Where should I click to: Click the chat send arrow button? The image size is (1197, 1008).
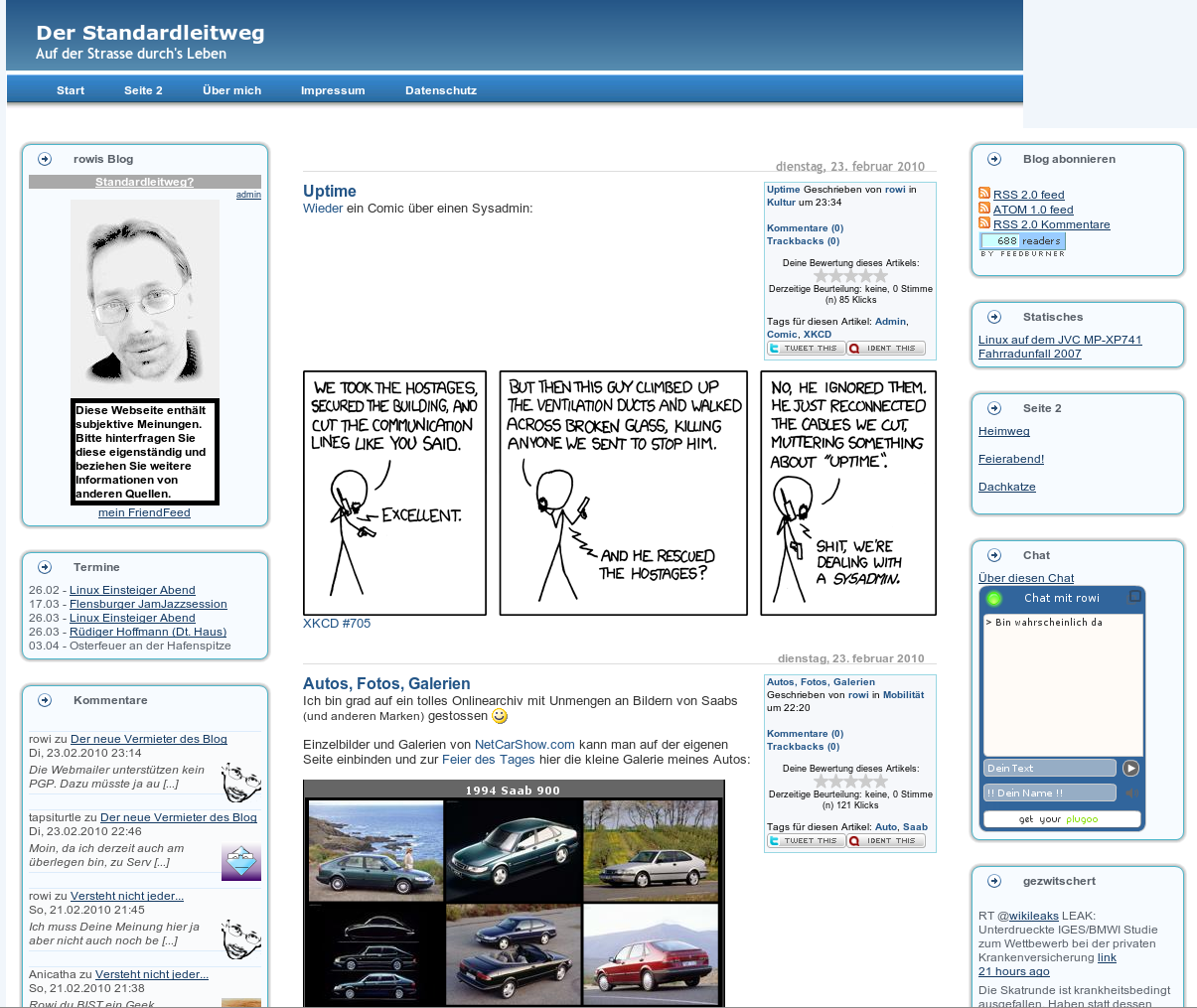pyautogui.click(x=1130, y=768)
